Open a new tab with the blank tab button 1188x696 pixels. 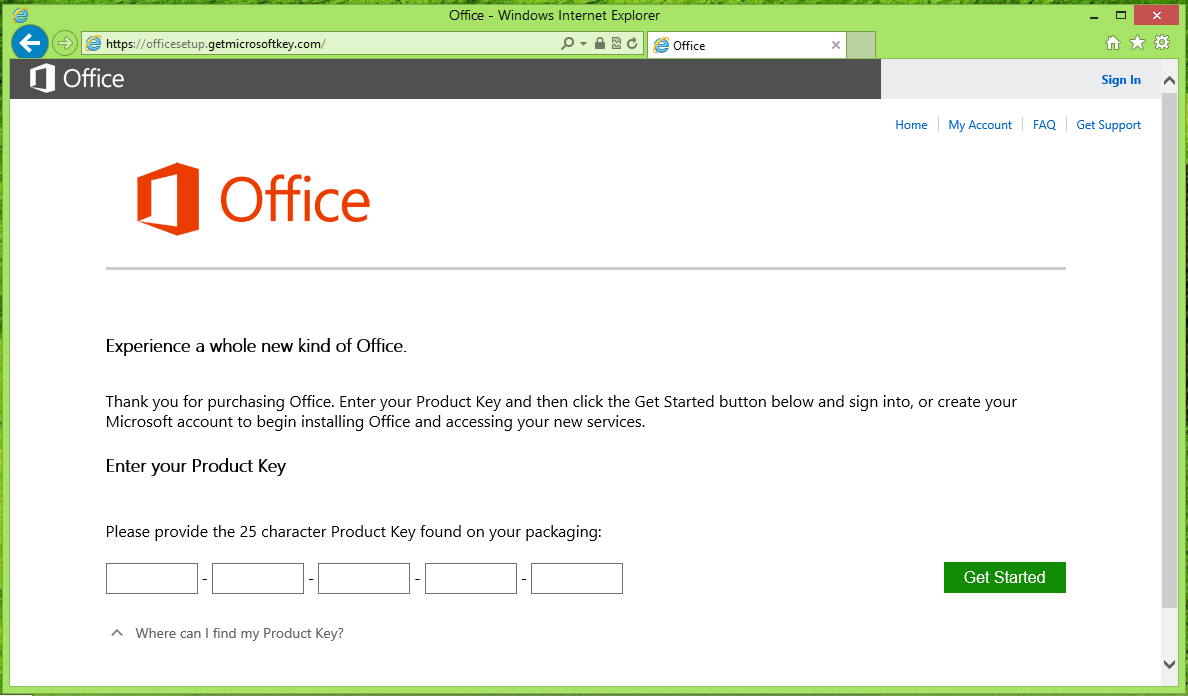(861, 45)
